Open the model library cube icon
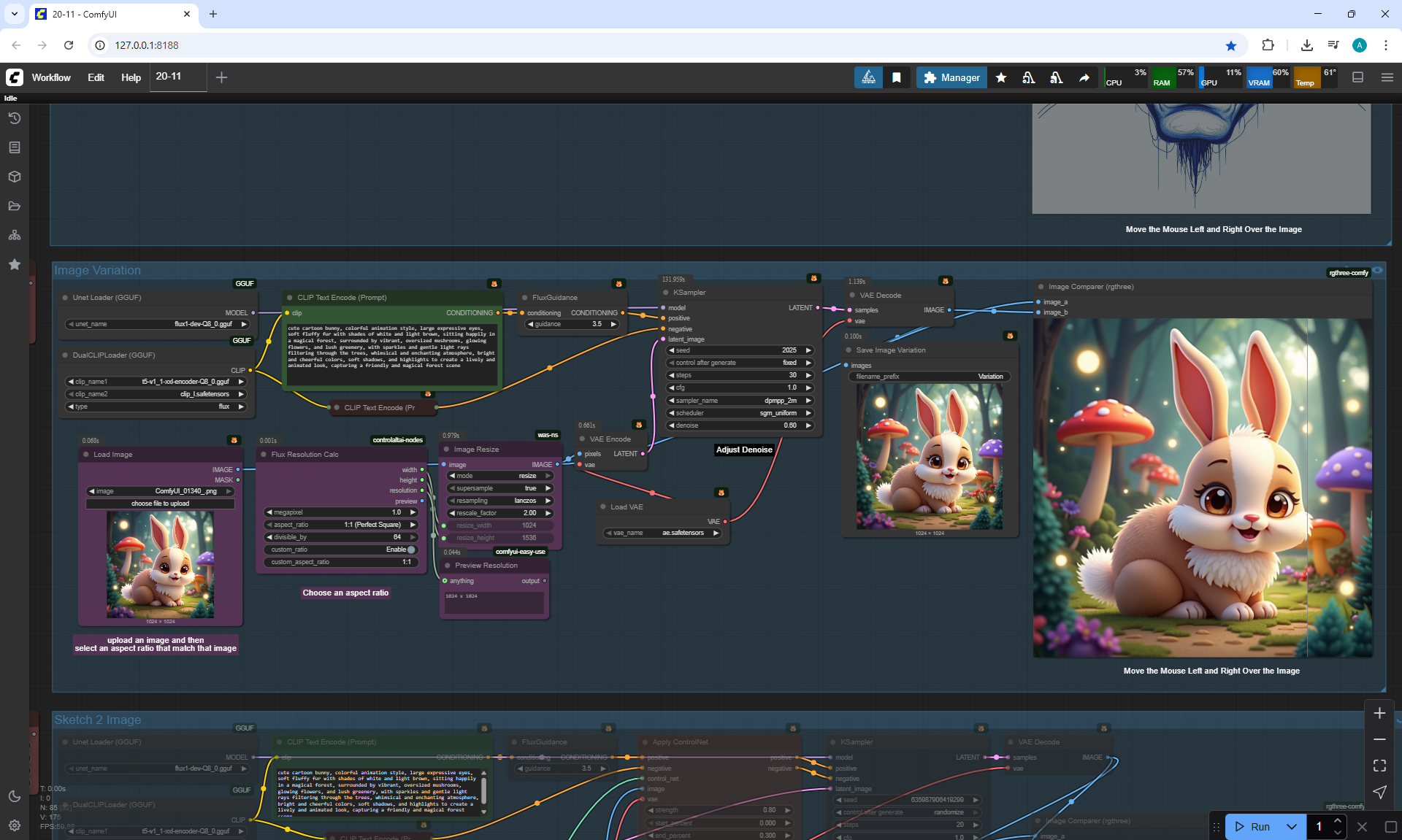 point(14,177)
